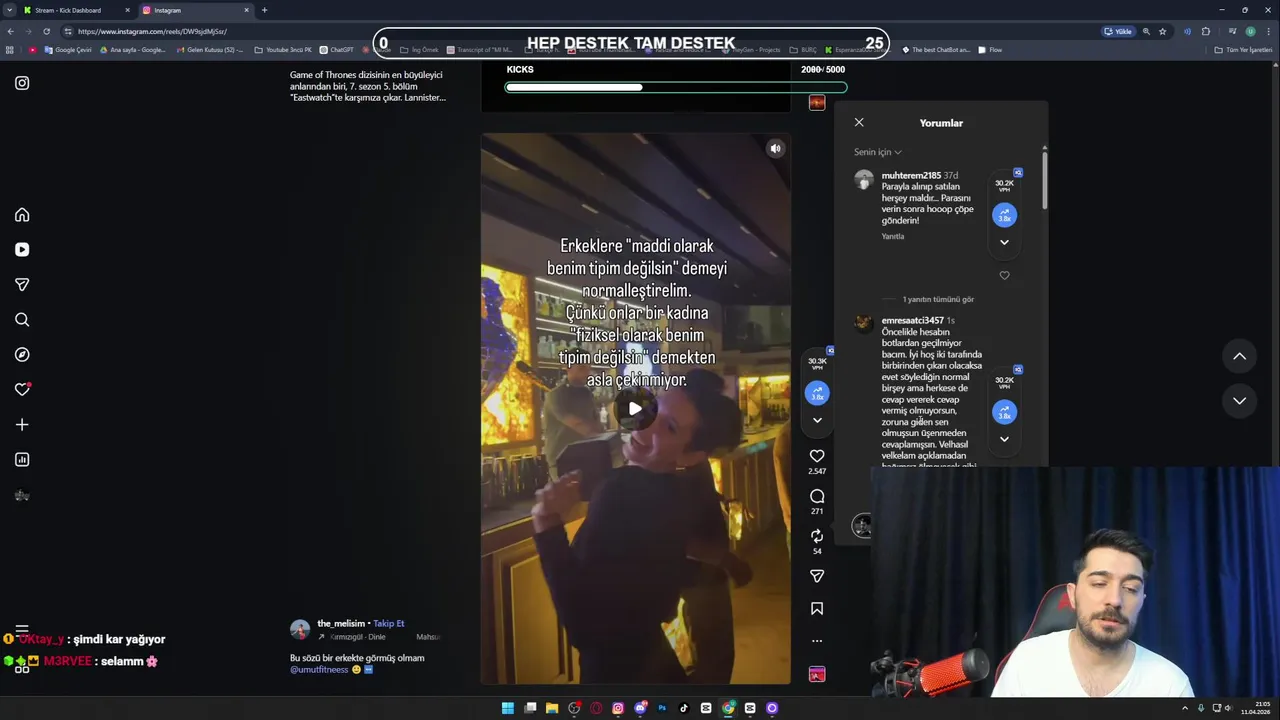Click the KICKS goal progress bar
The width and height of the screenshot is (1280, 720).
(675, 87)
